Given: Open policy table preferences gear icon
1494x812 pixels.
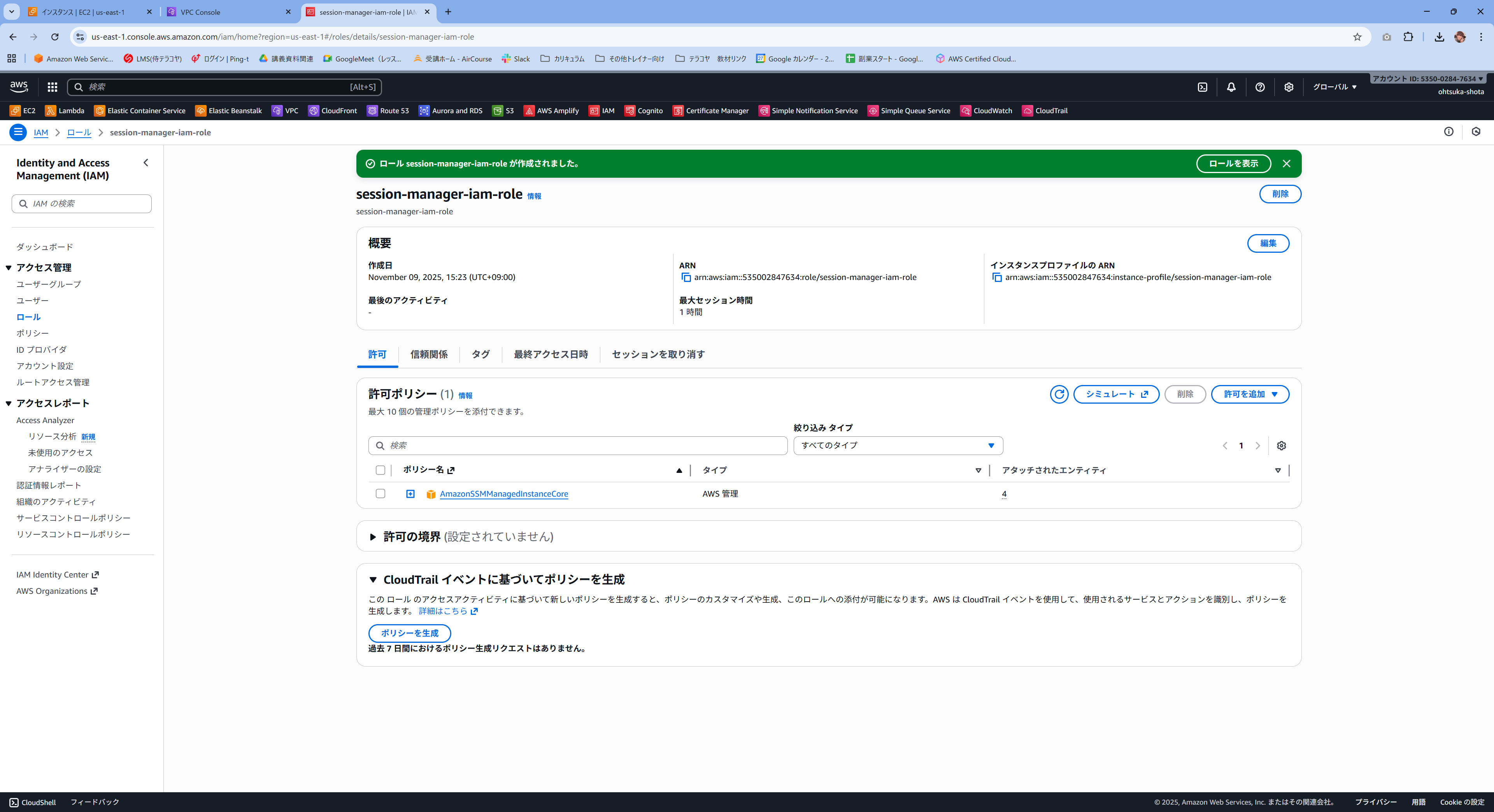Looking at the screenshot, I should tap(1281, 446).
